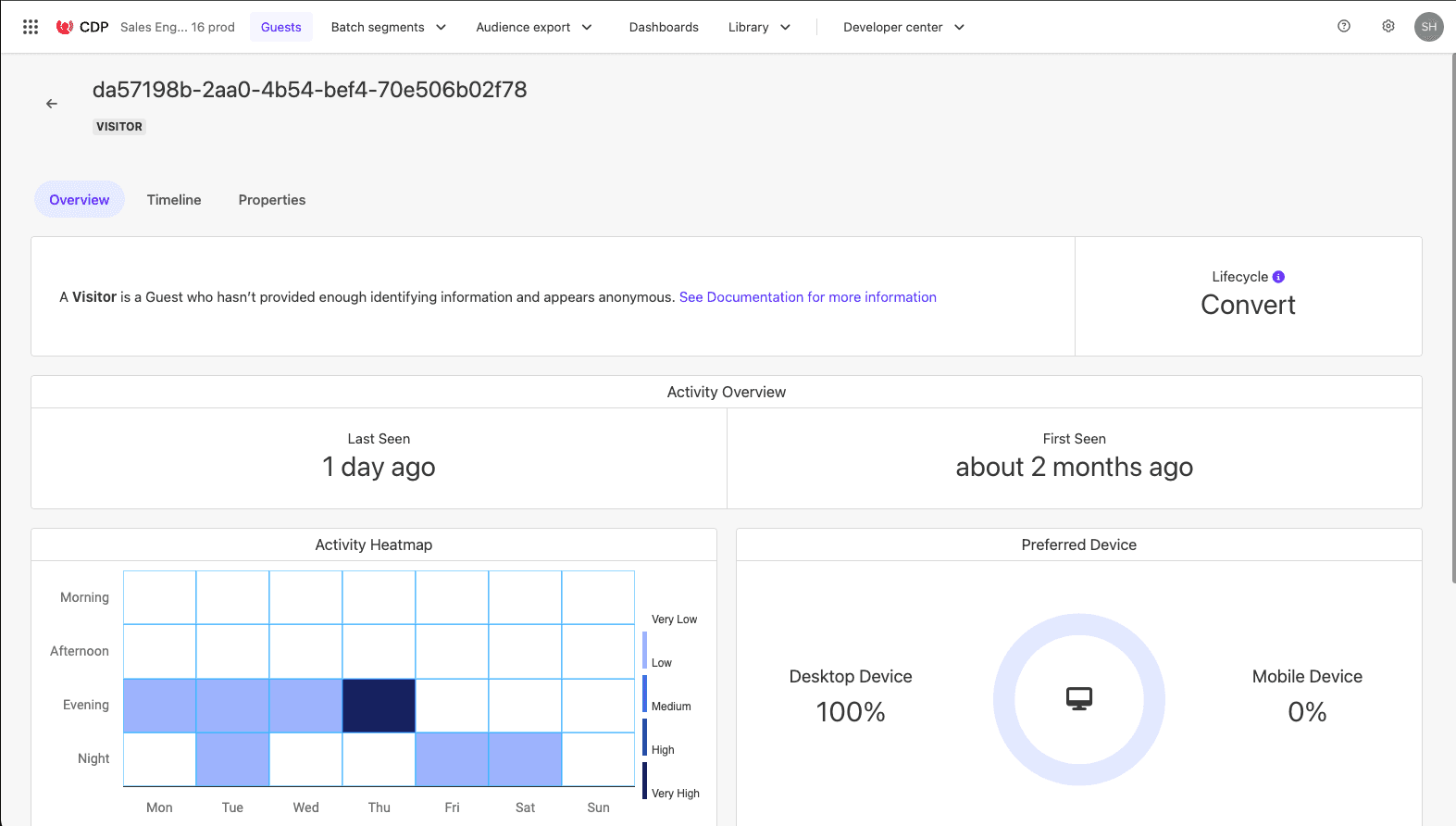Click the Lifecycle info icon

point(1278,277)
